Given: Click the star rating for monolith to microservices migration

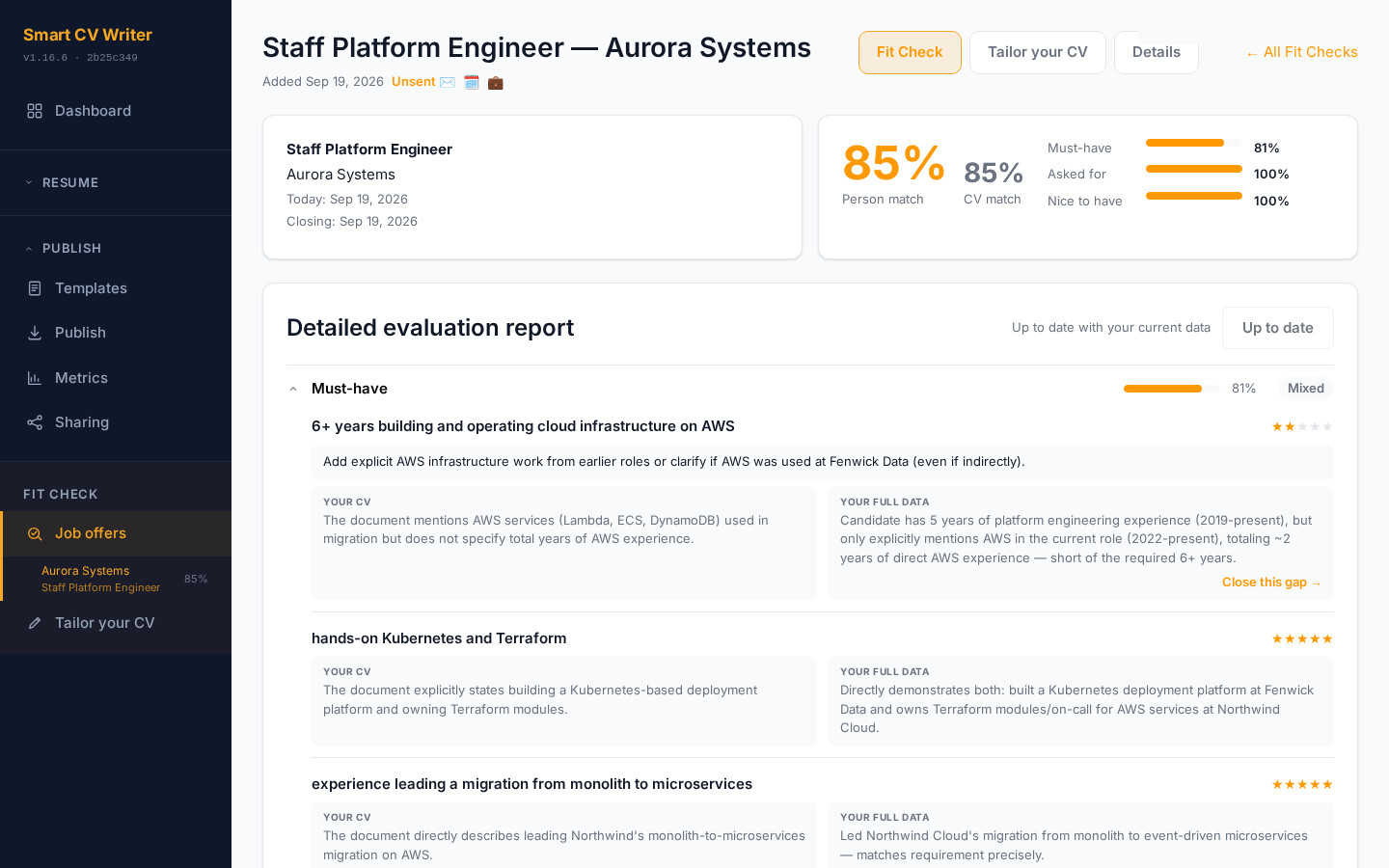Looking at the screenshot, I should (x=1302, y=784).
